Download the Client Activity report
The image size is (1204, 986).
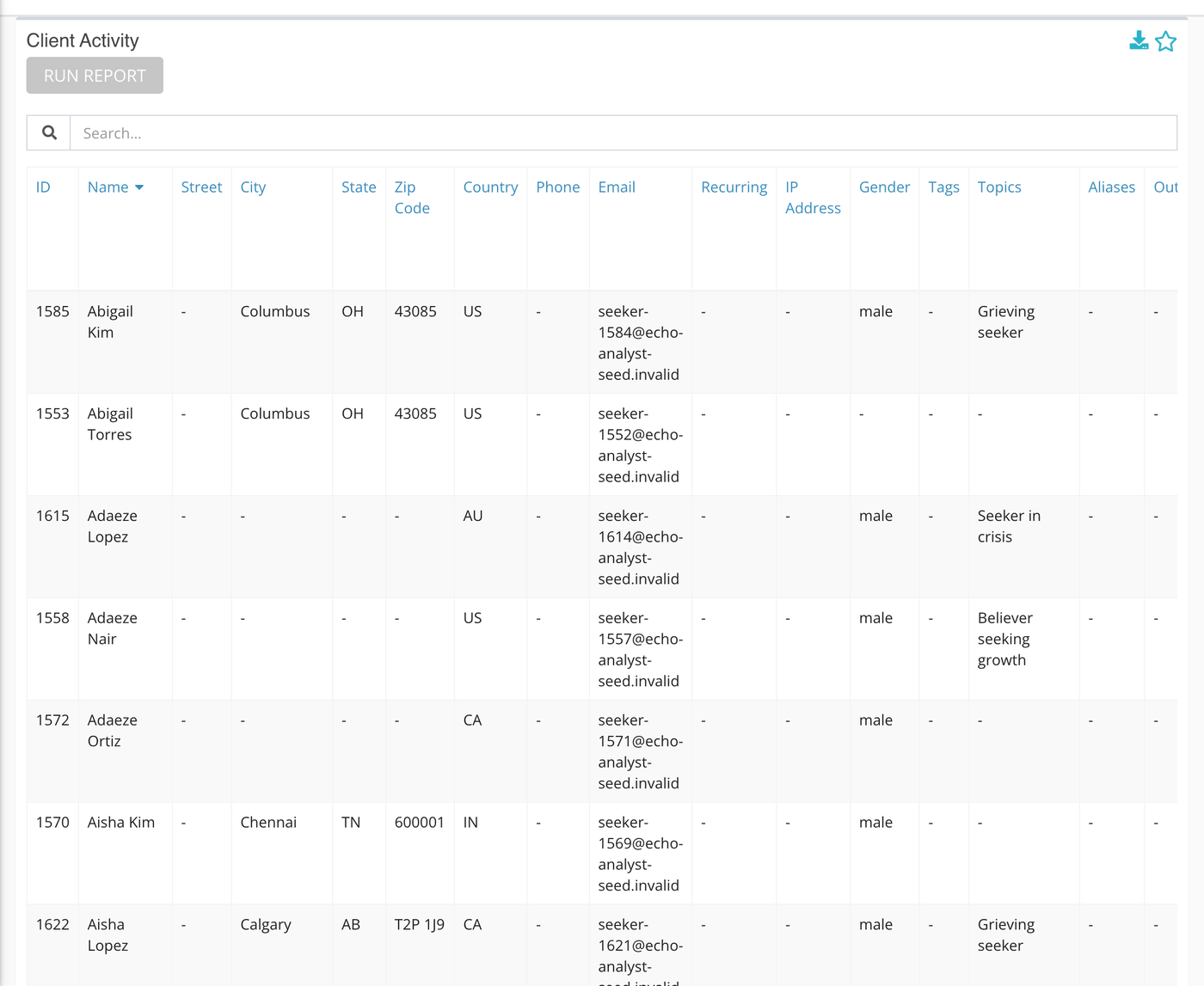point(1139,40)
